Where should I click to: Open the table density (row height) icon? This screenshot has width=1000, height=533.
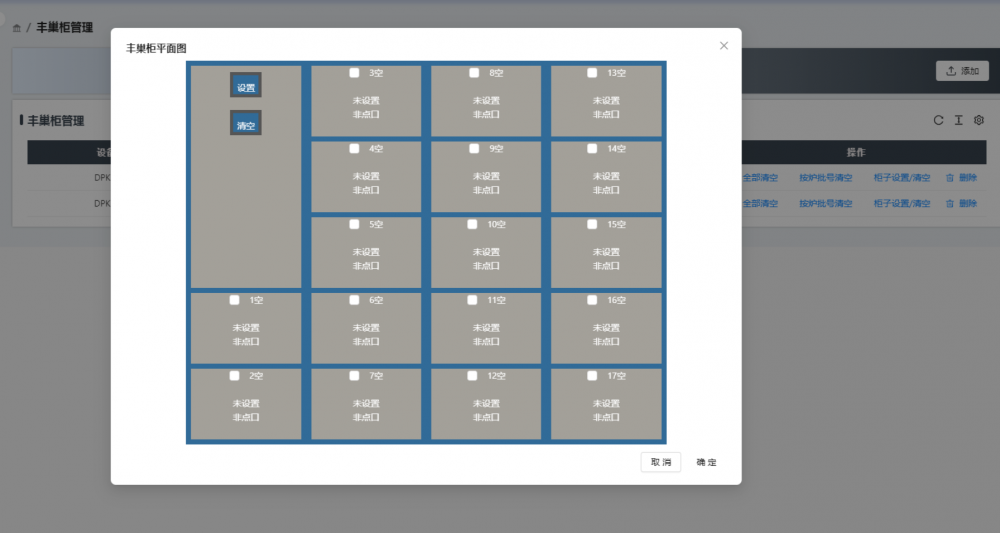[x=958, y=120]
